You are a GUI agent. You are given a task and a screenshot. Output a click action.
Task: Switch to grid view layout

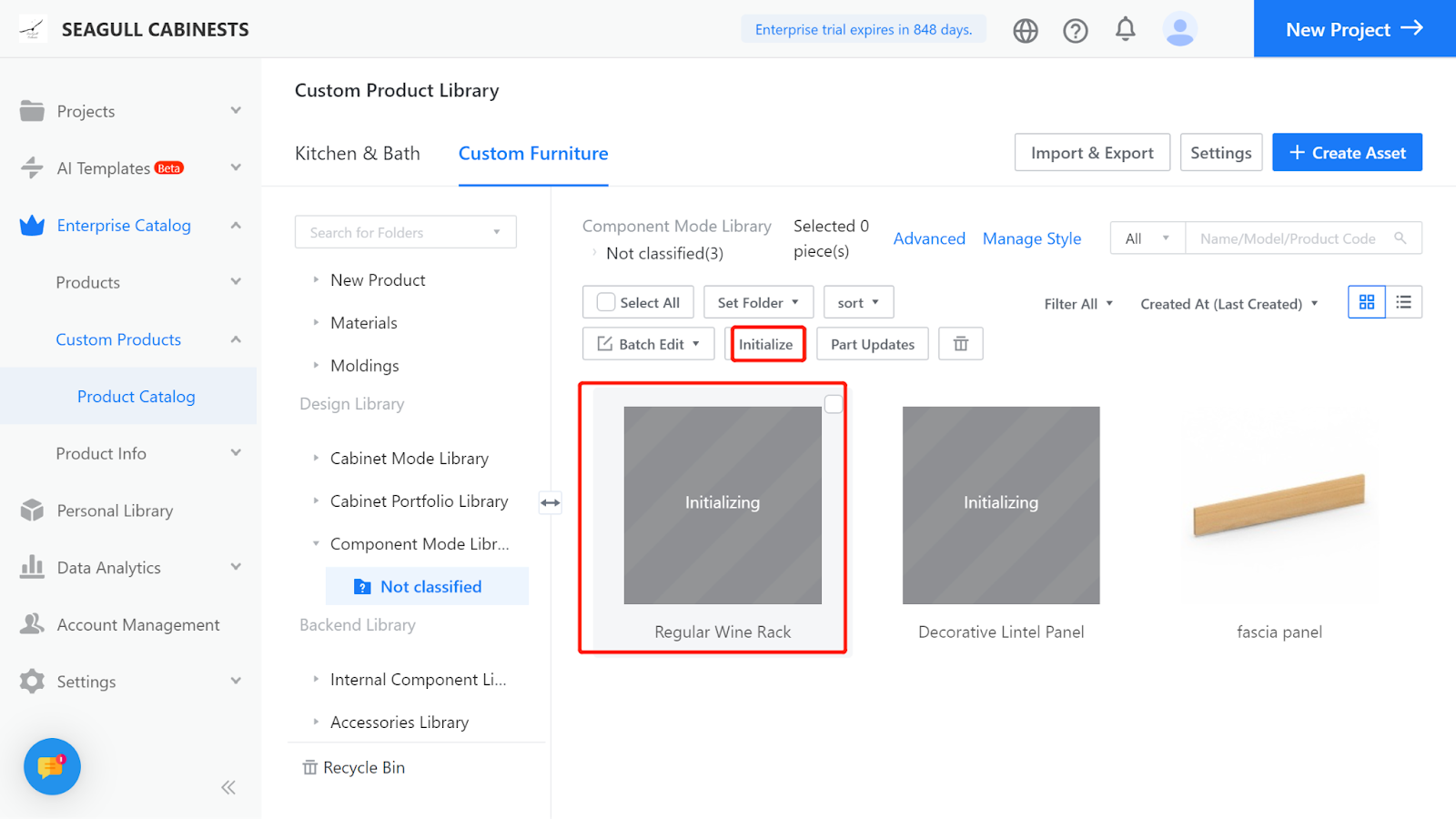[x=1367, y=302]
